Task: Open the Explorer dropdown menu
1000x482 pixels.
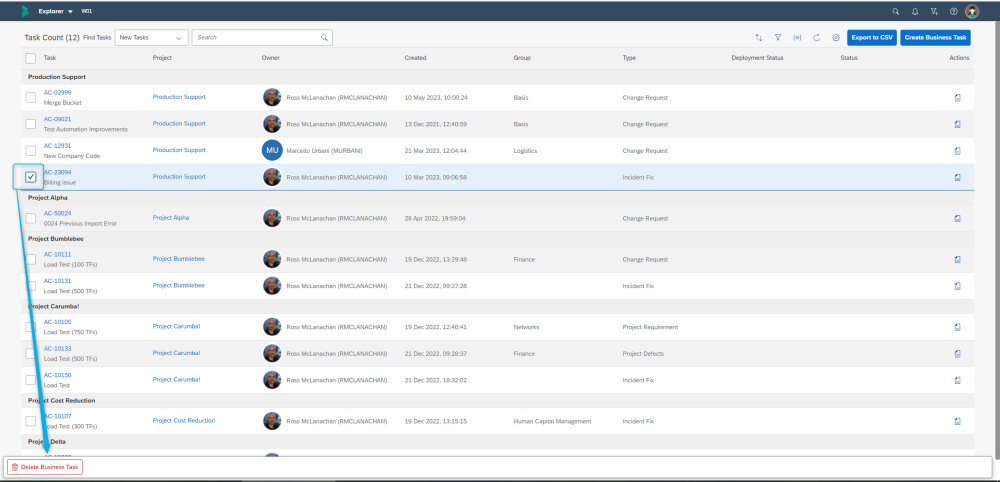Action: coord(55,11)
